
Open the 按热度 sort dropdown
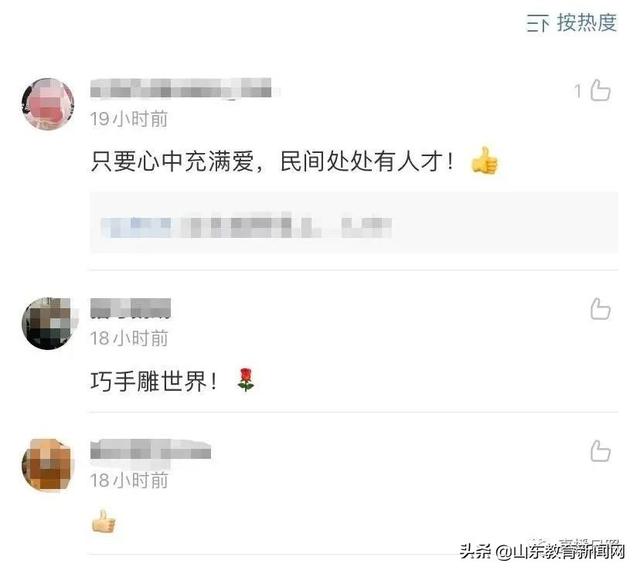(x=572, y=22)
